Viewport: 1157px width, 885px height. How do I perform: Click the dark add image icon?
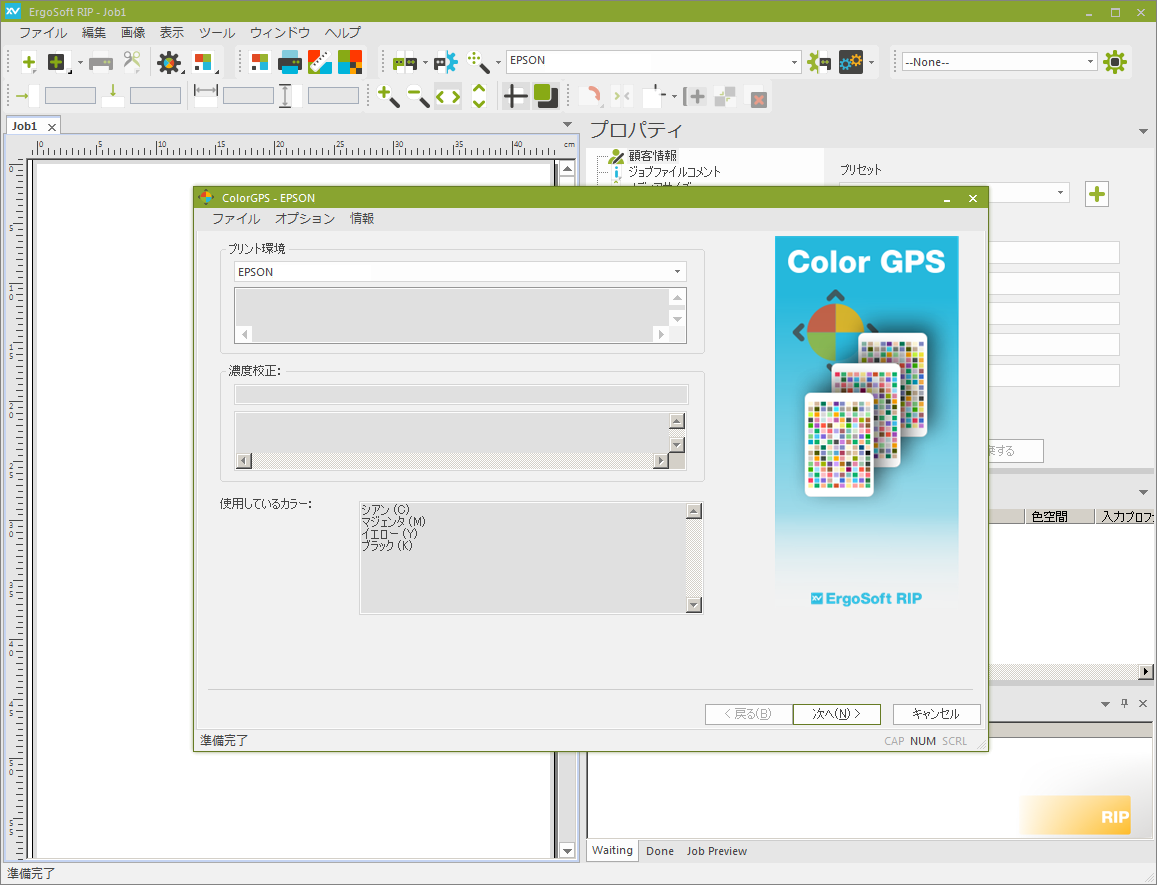tap(57, 63)
